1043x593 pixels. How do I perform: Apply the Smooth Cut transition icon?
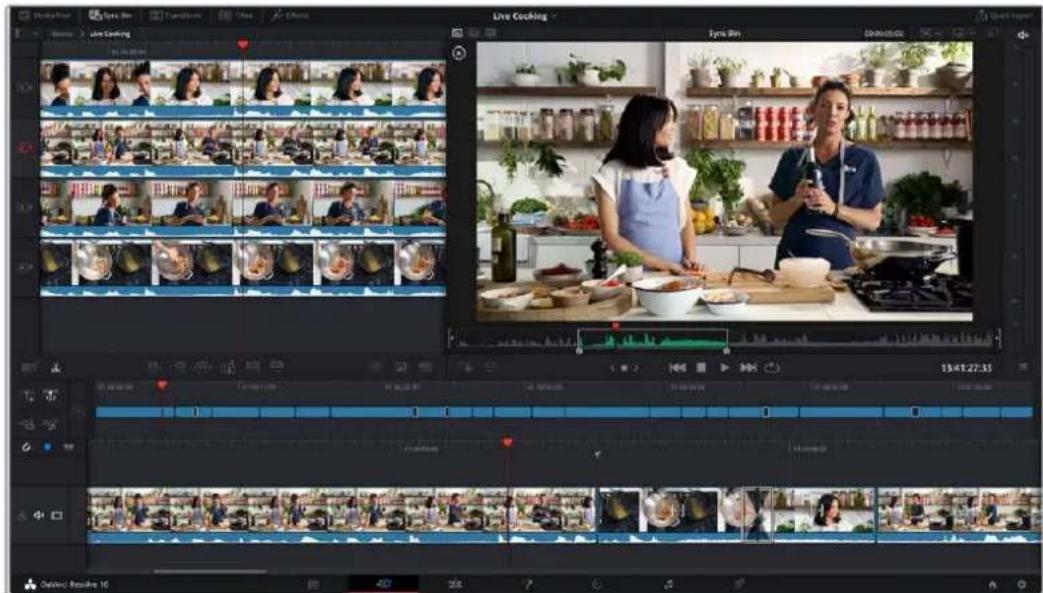424,367
